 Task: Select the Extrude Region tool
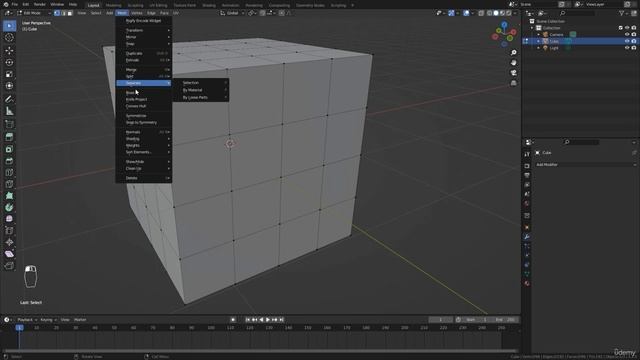point(9,137)
